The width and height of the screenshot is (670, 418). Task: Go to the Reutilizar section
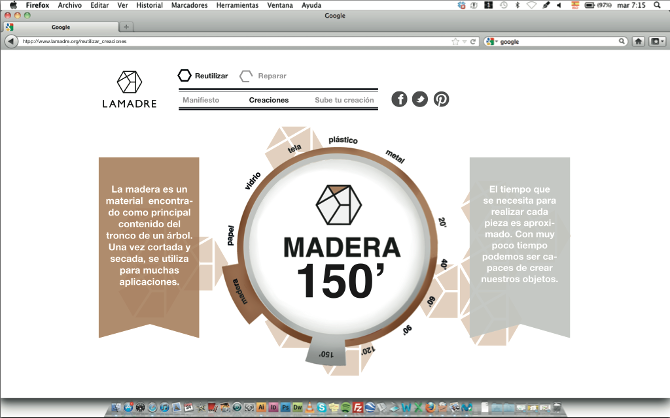211,76
